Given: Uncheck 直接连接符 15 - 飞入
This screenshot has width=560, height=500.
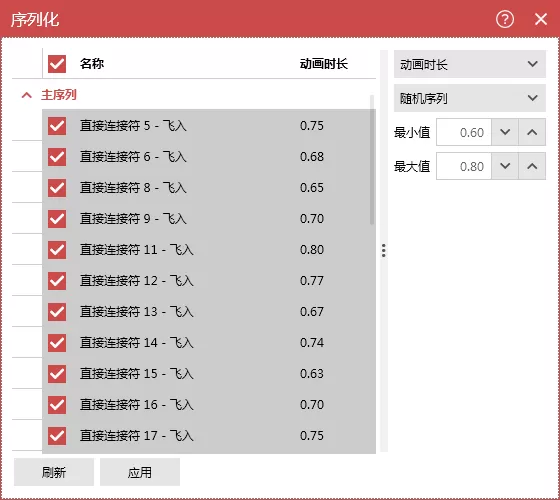Looking at the screenshot, I should (x=57, y=374).
